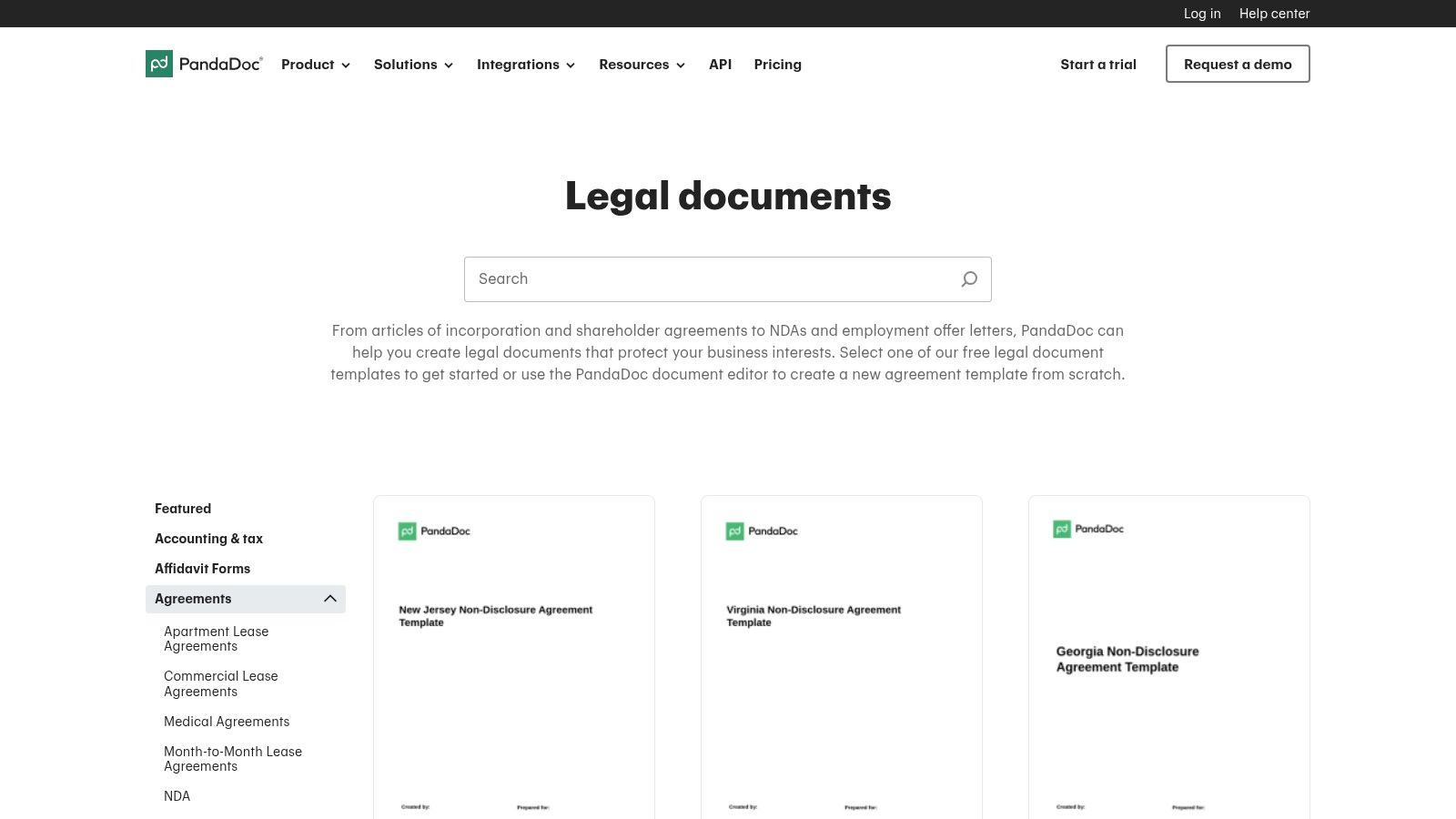
Task: Select the API navigation item
Action: (720, 65)
